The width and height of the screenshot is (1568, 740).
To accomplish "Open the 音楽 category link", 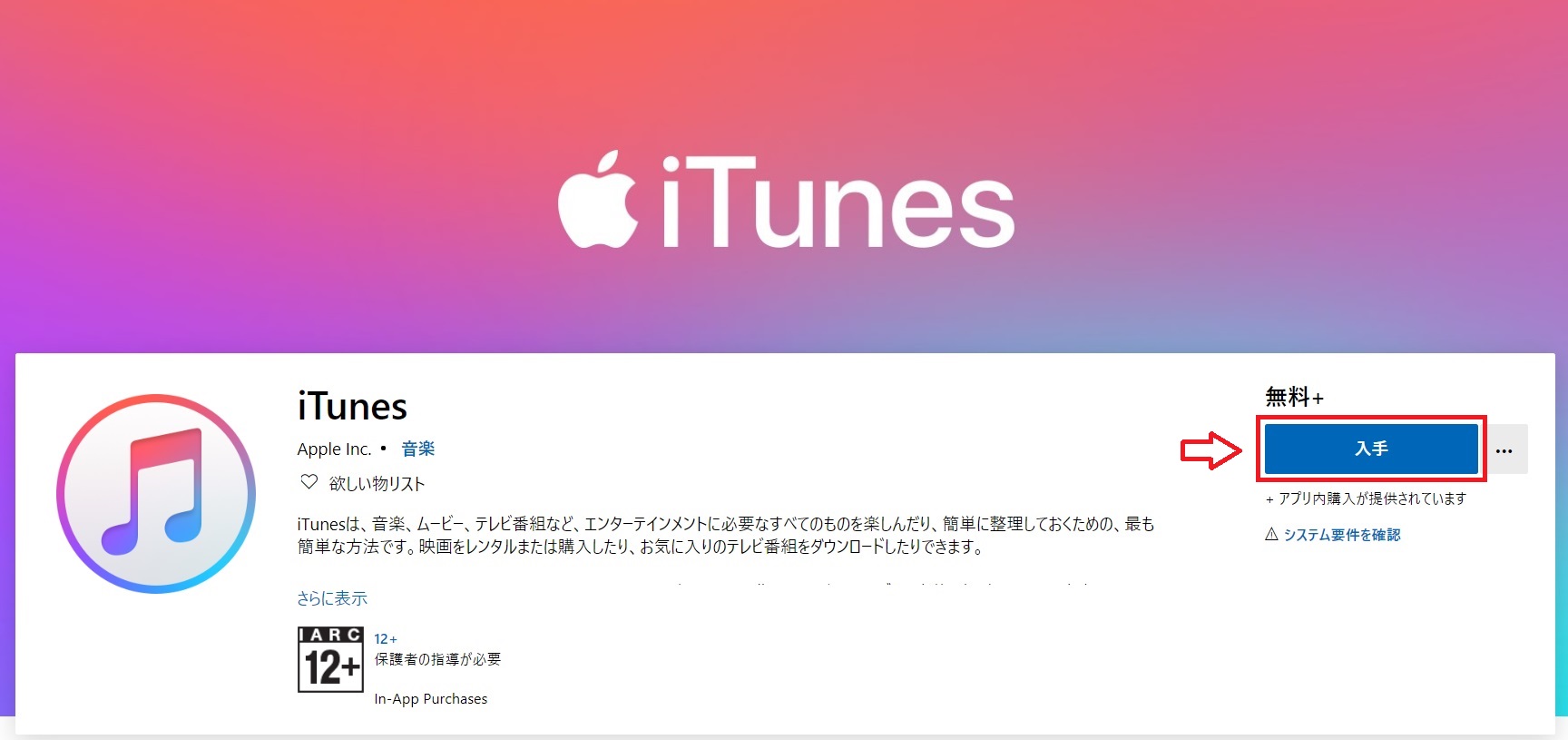I will pos(418,449).
